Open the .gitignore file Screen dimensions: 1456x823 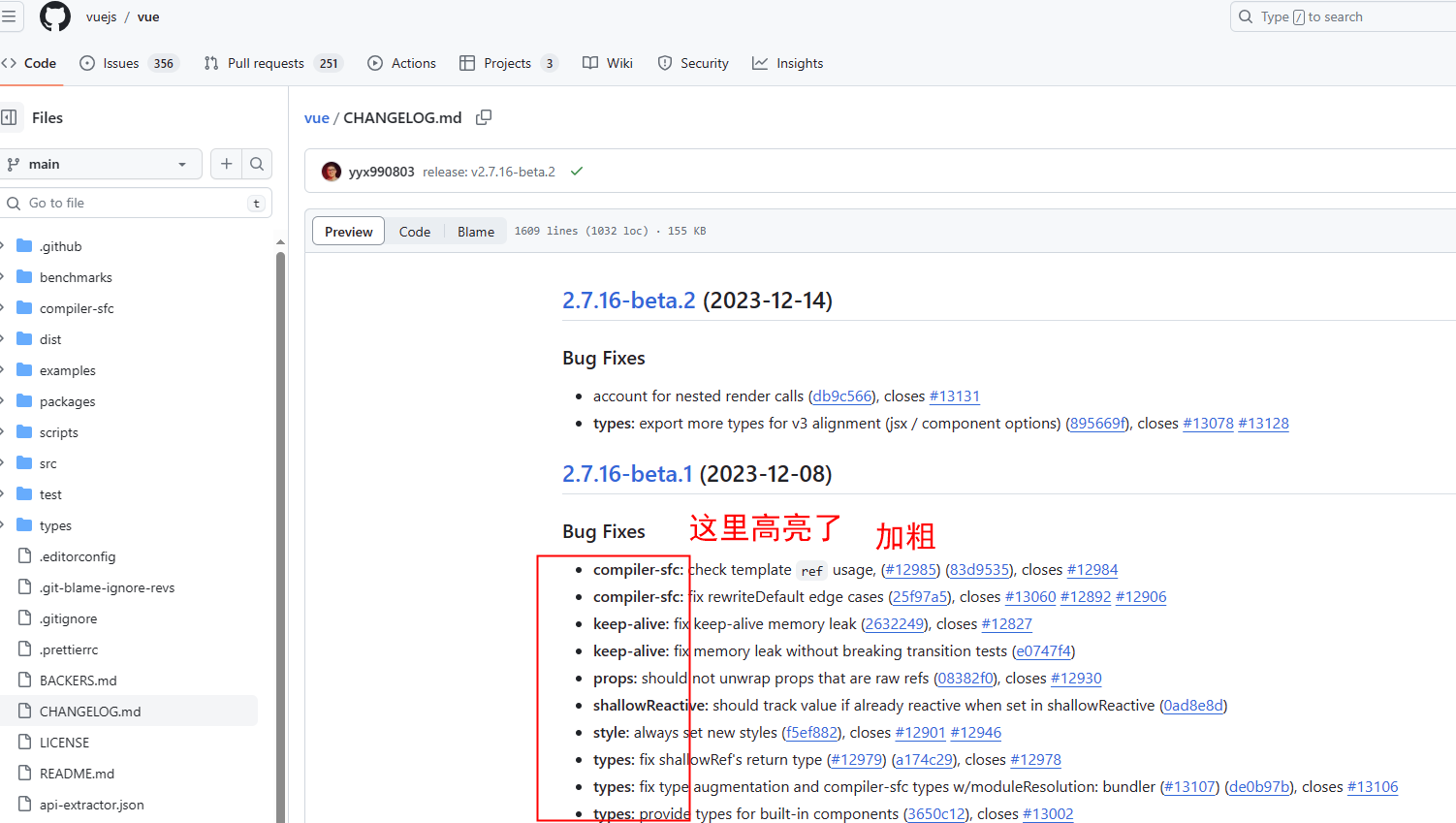tap(68, 618)
